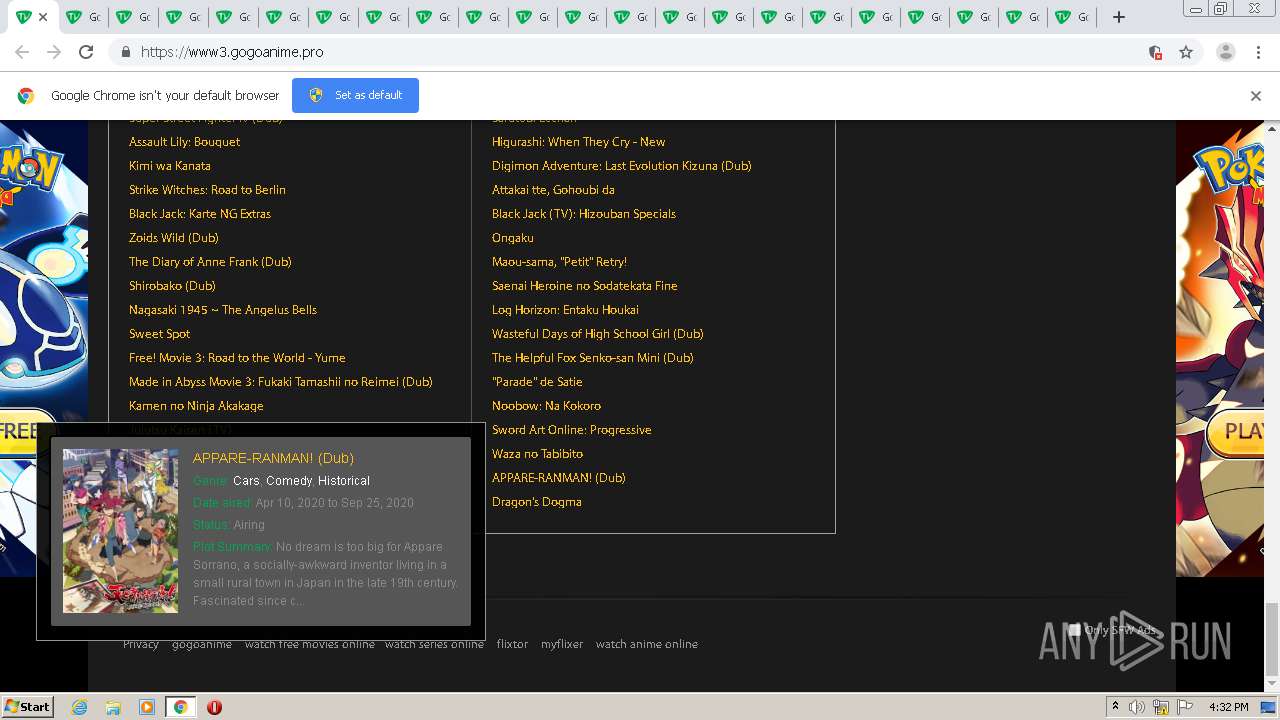Open the myflixer footer link
The image size is (1280, 720).
(562, 644)
